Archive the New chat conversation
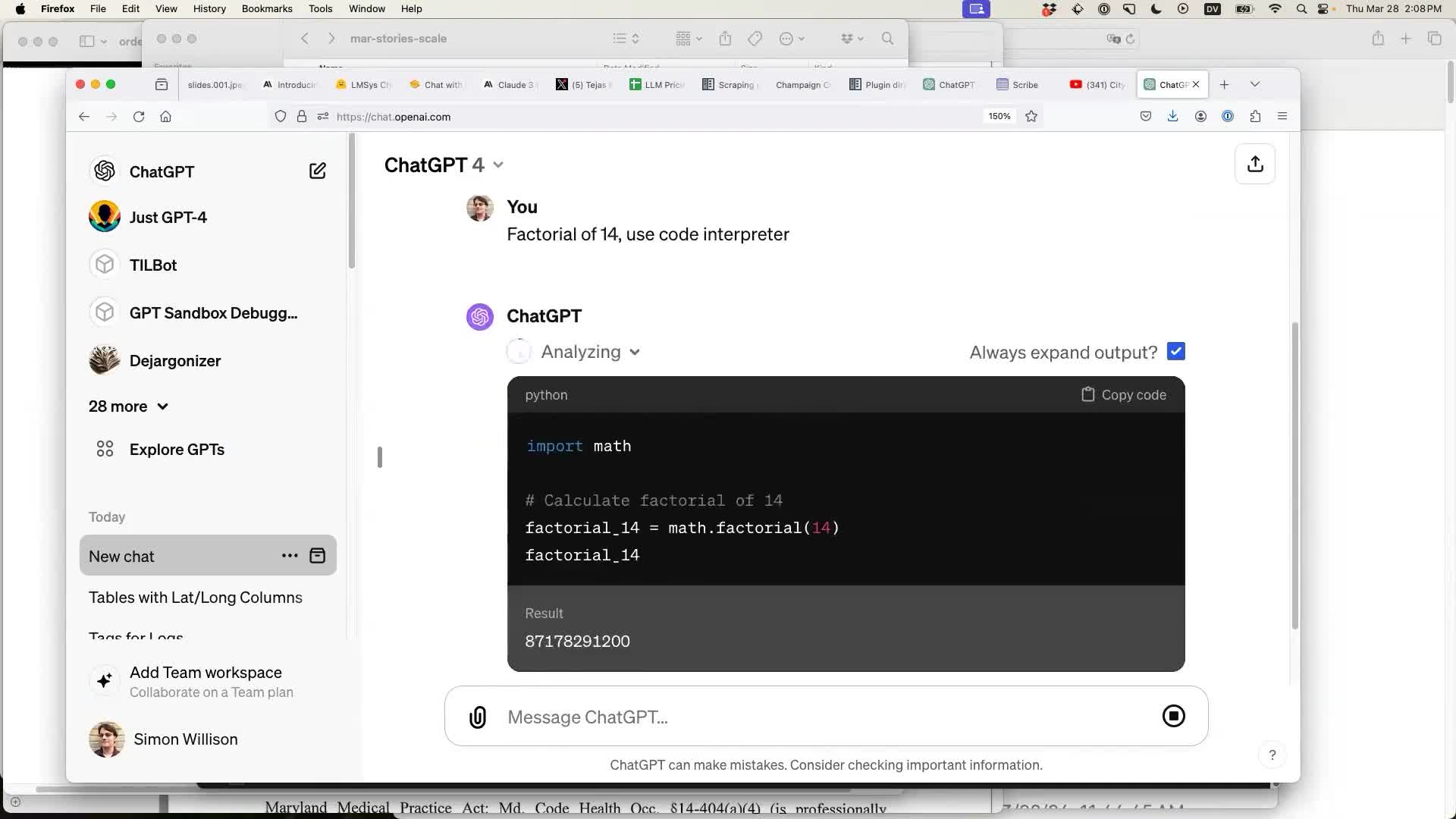 pos(318,556)
